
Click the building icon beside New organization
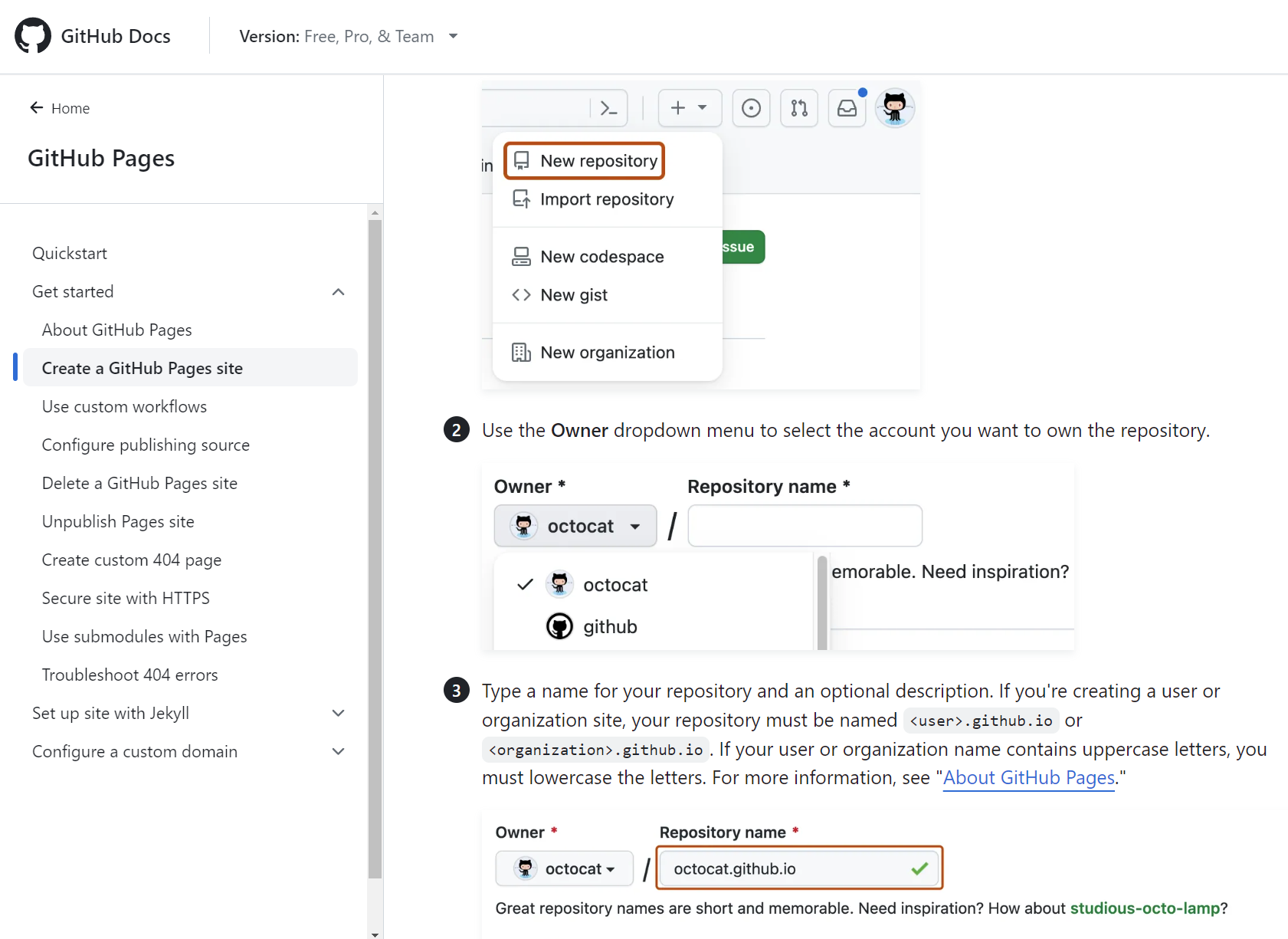tap(521, 353)
